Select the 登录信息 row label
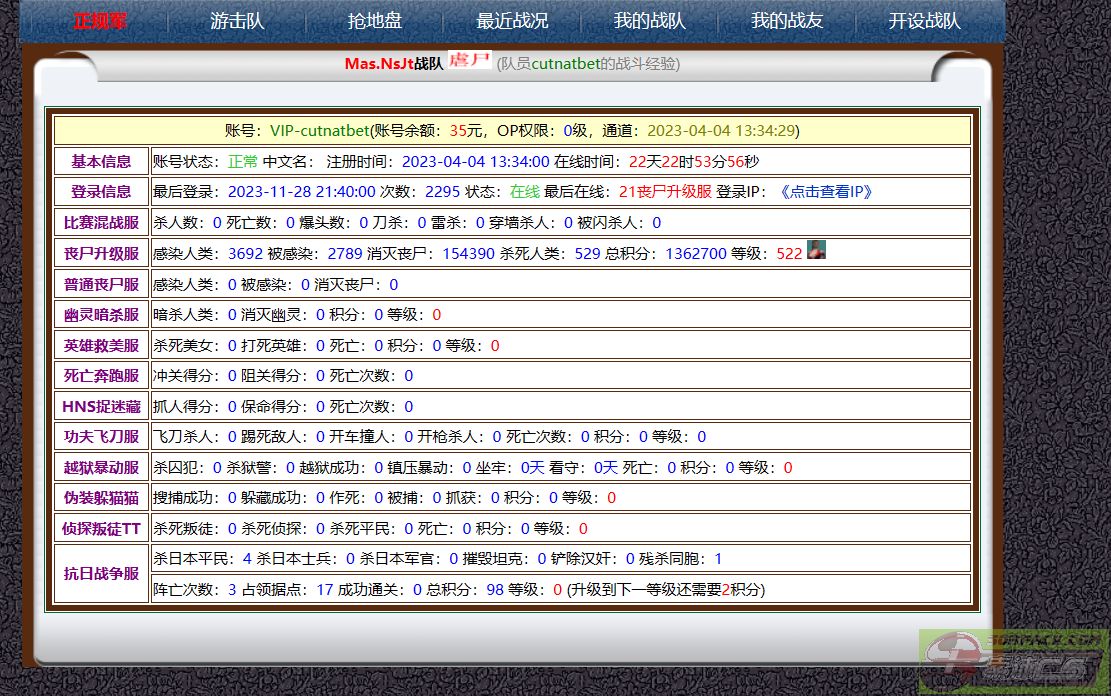The image size is (1111, 696). click(101, 192)
